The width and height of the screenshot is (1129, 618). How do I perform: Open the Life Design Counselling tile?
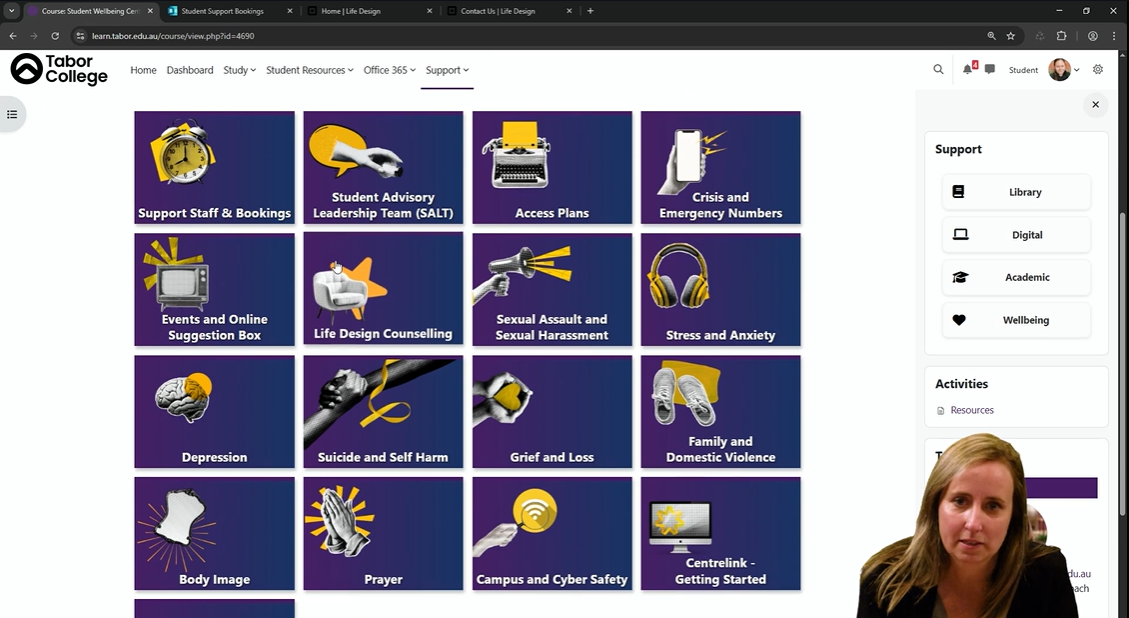[x=383, y=290]
